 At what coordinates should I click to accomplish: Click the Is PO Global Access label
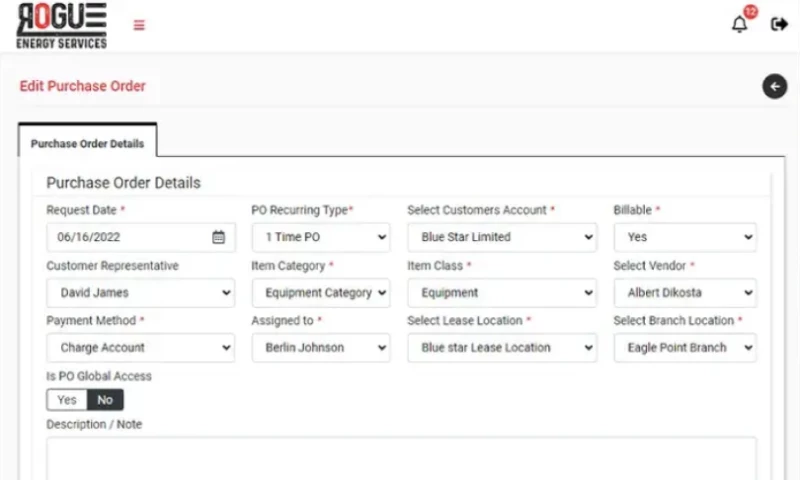pyautogui.click(x=99, y=376)
